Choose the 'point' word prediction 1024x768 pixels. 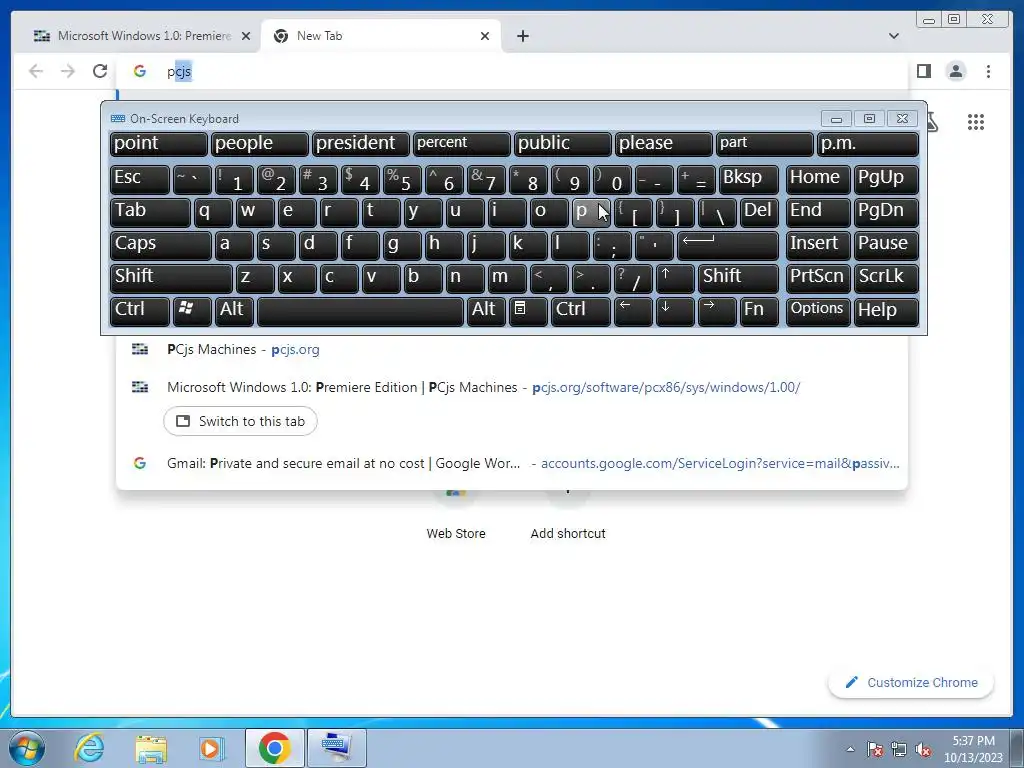pos(159,144)
